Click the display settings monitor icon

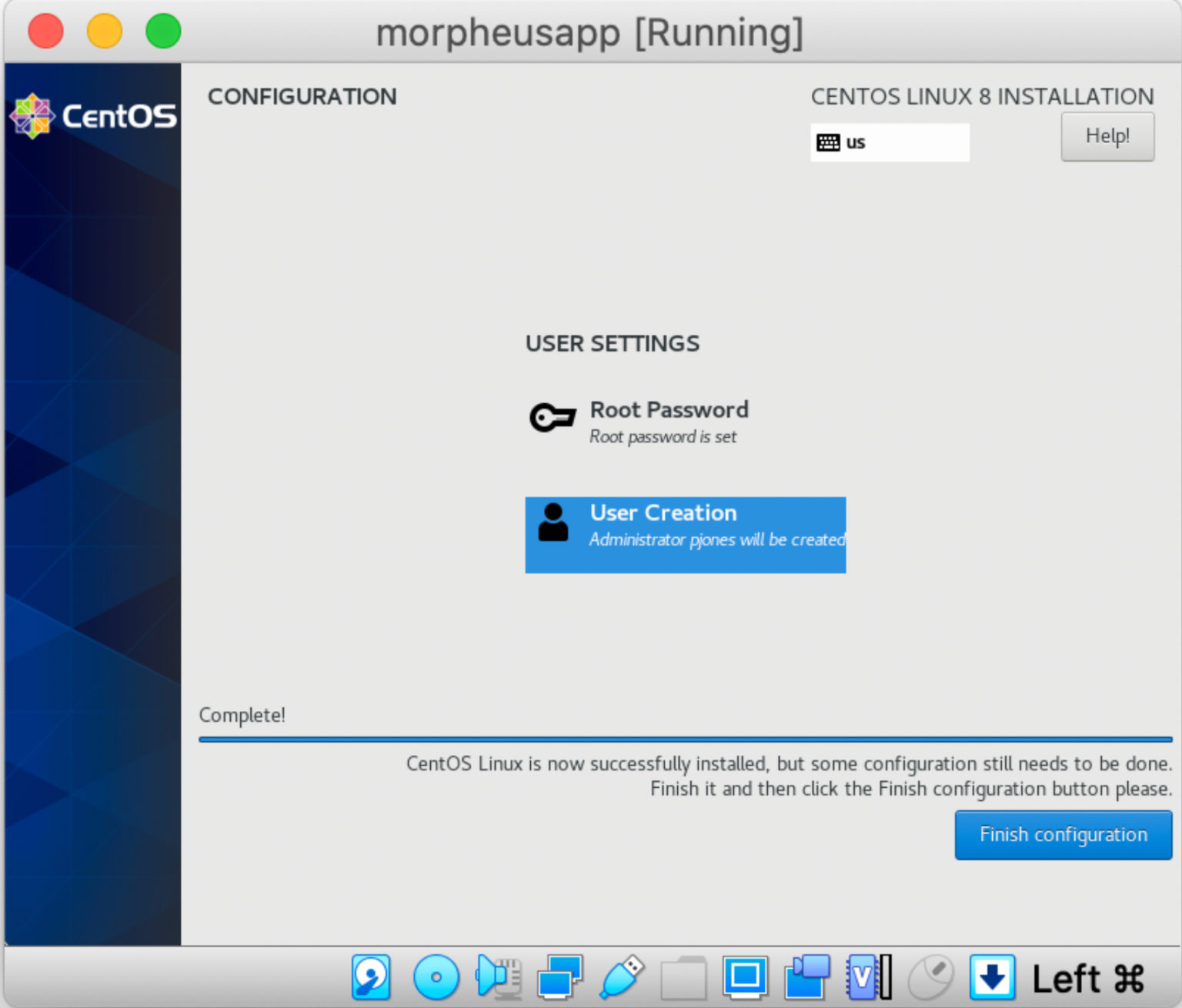(745, 977)
